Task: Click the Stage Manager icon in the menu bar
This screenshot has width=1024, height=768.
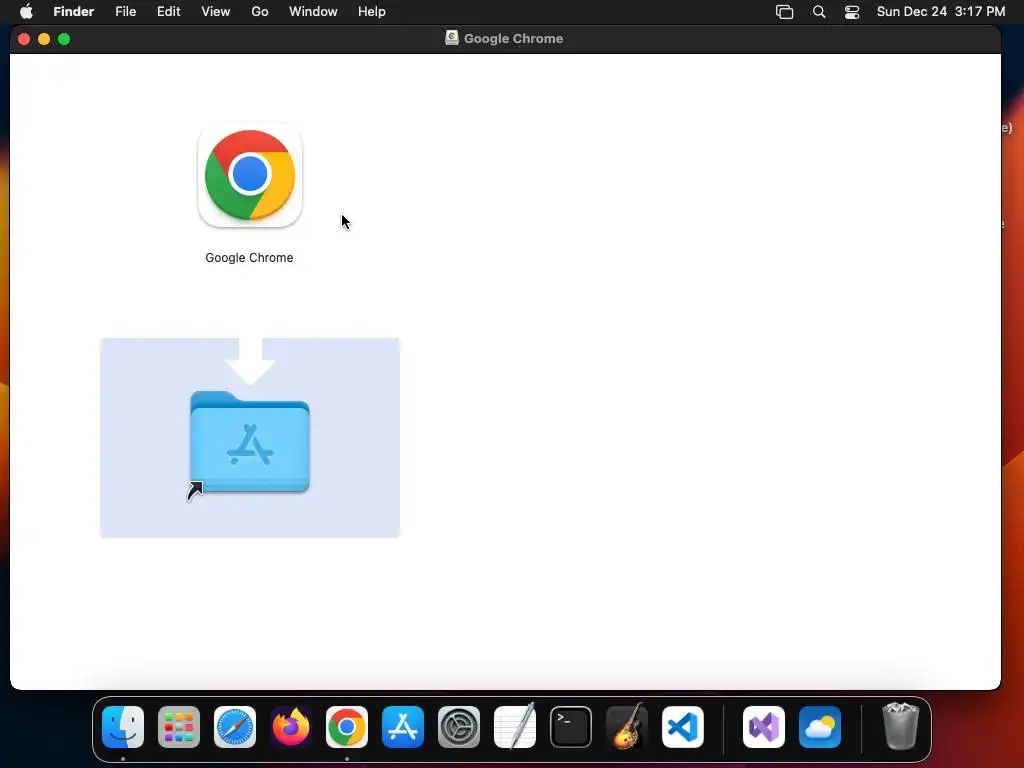Action: pyautogui.click(x=784, y=12)
